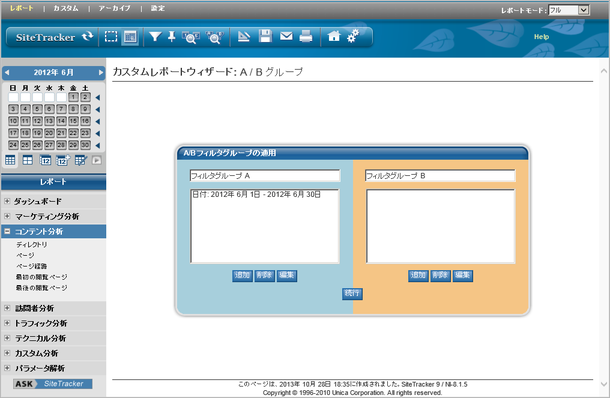Click the 続行 continue button
The image size is (610, 398).
tap(352, 293)
